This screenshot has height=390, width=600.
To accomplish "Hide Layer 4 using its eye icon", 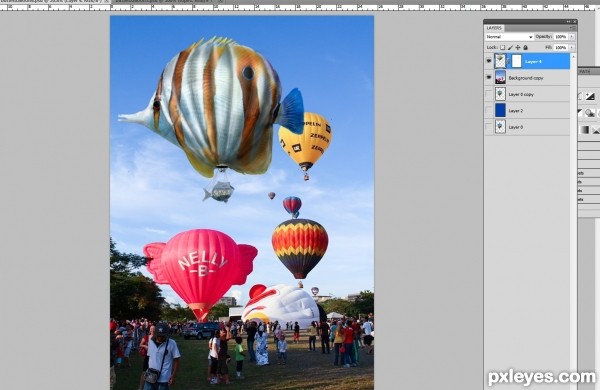I will 489,61.
